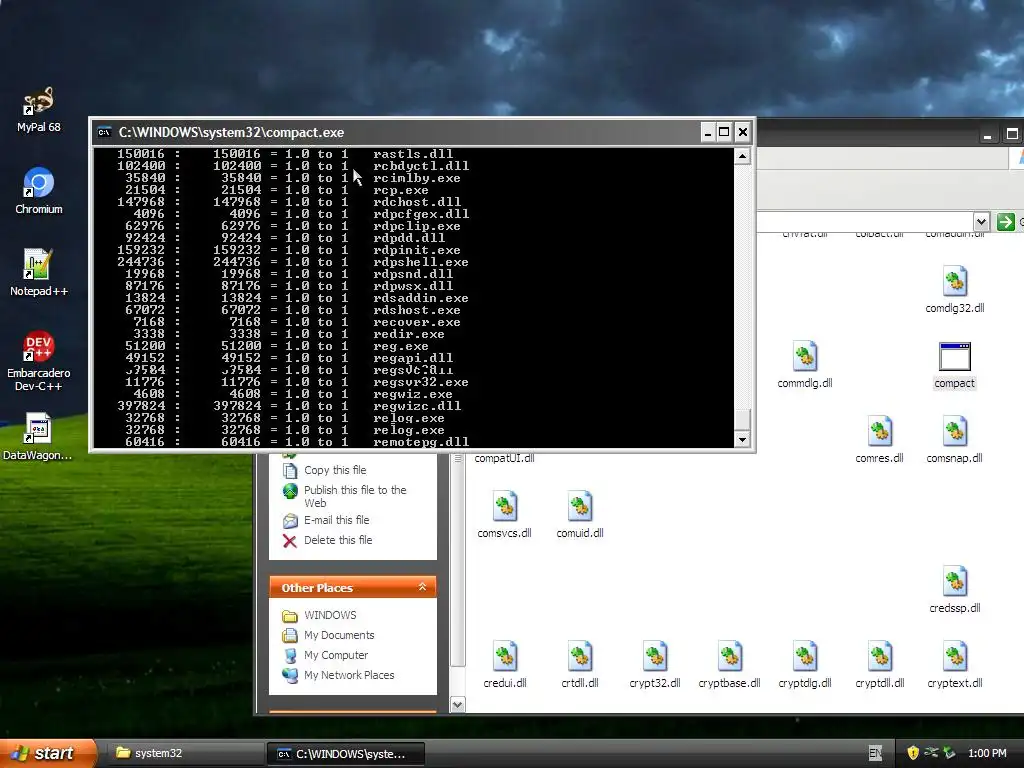Click the task pane scrollbar down arrow
Image resolution: width=1024 pixels, height=768 pixels.
(x=458, y=705)
